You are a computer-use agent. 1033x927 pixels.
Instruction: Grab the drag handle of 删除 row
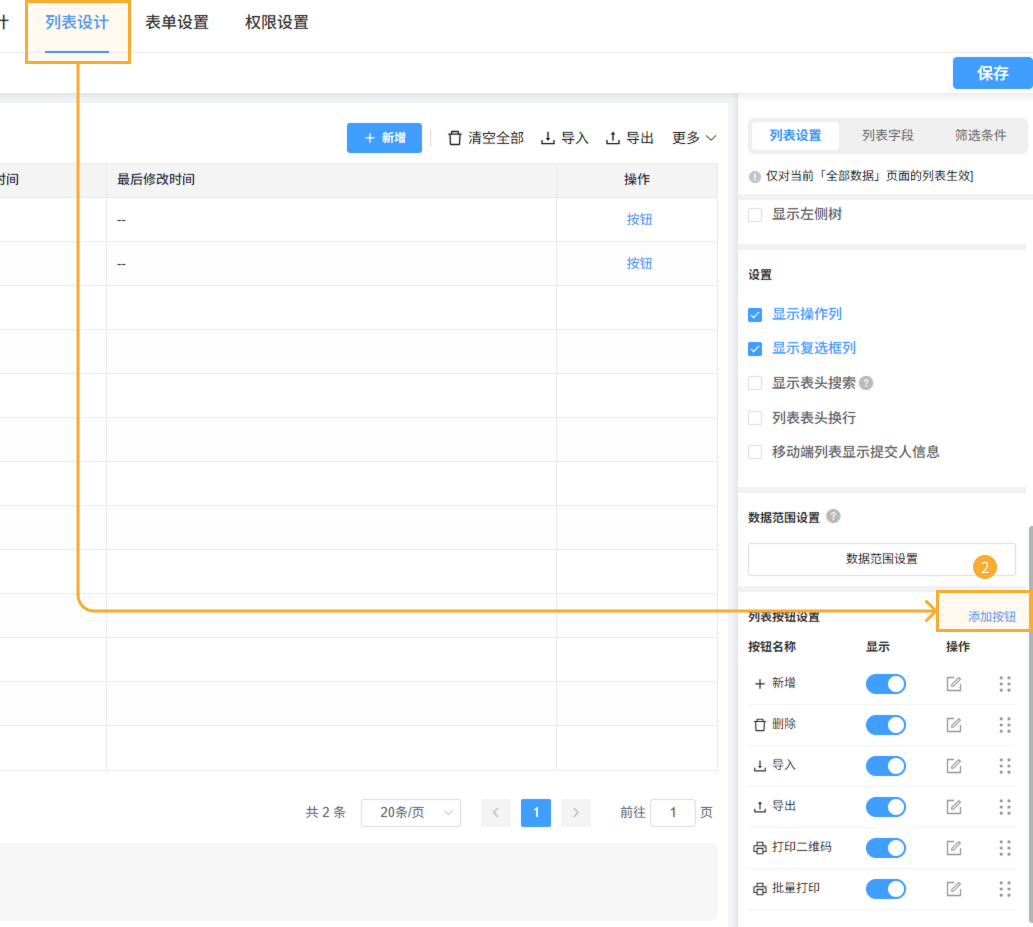point(1005,725)
